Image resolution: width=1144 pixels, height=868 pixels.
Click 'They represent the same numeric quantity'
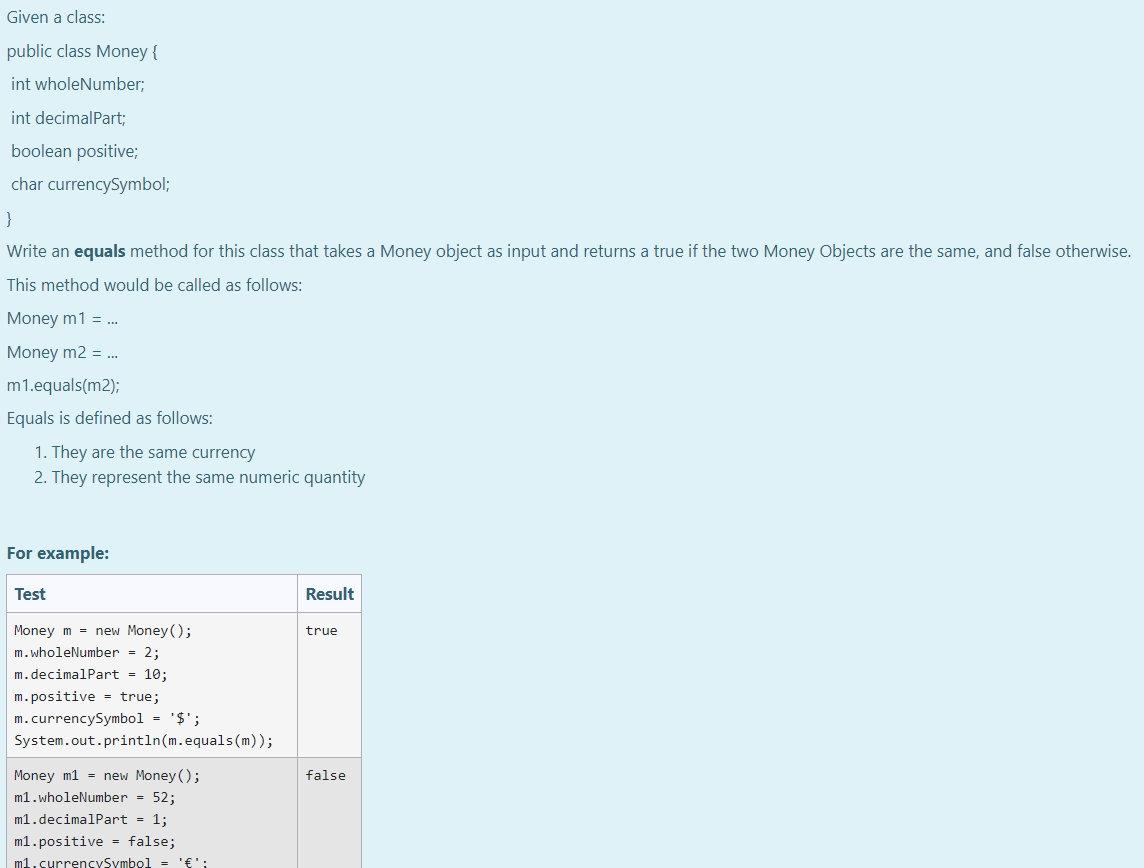[x=208, y=477]
